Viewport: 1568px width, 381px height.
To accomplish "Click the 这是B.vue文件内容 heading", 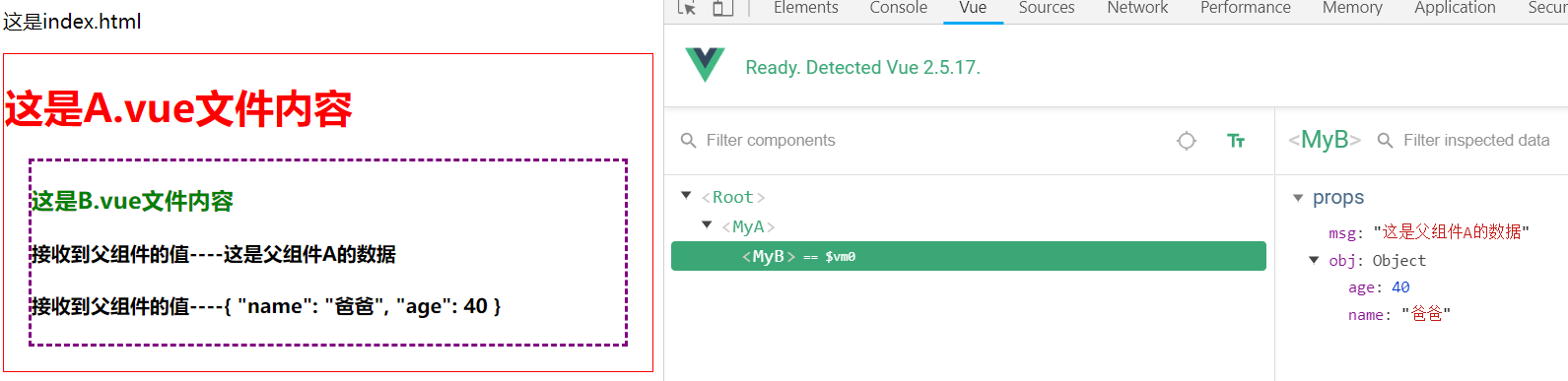I will (132, 201).
